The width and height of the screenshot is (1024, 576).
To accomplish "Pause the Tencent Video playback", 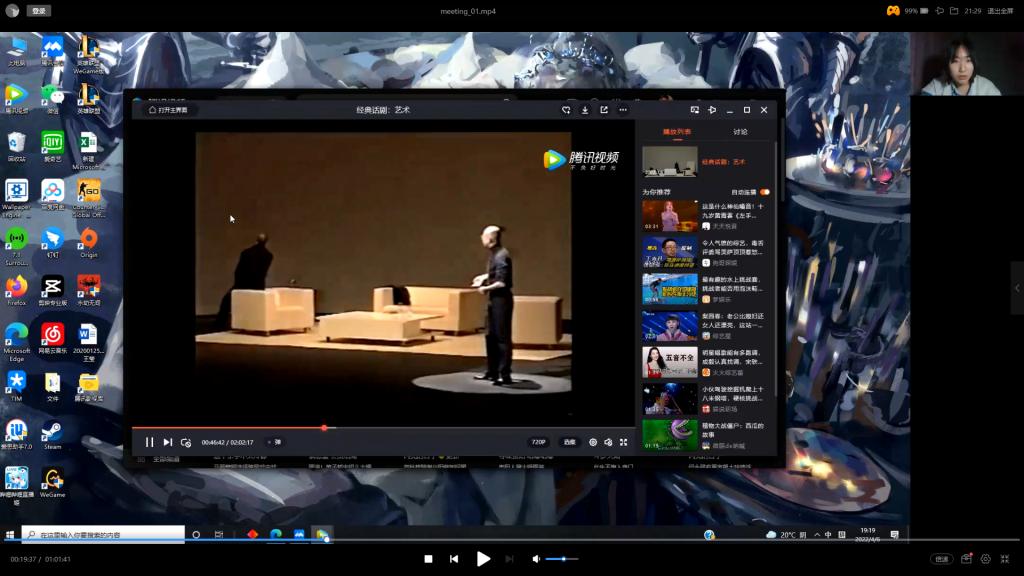I will click(x=149, y=442).
